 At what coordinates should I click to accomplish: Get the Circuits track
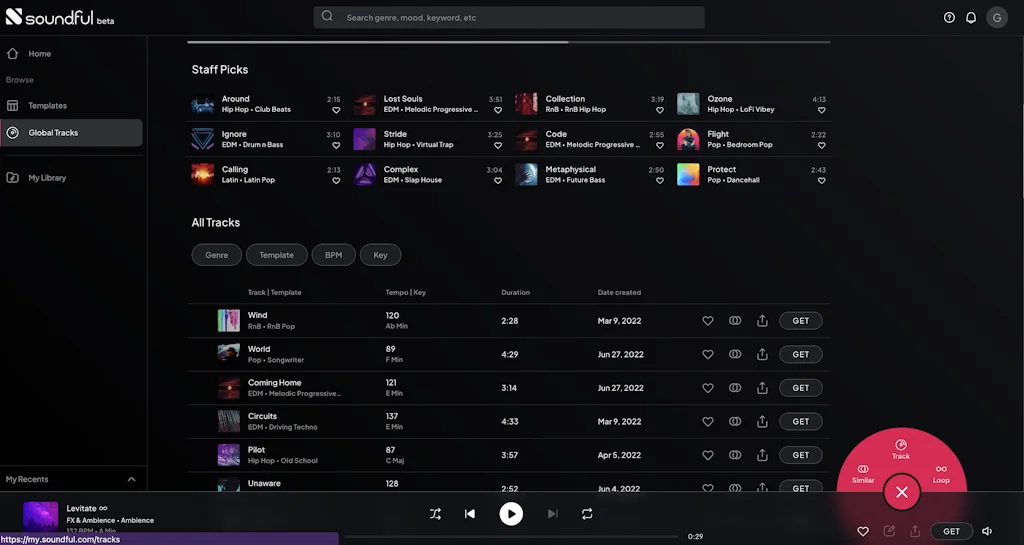[x=801, y=422]
